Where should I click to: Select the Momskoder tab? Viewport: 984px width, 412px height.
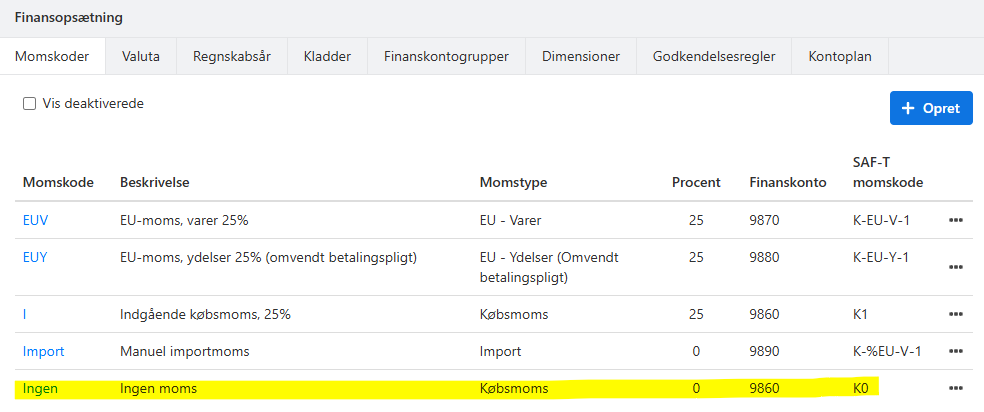tap(52, 56)
